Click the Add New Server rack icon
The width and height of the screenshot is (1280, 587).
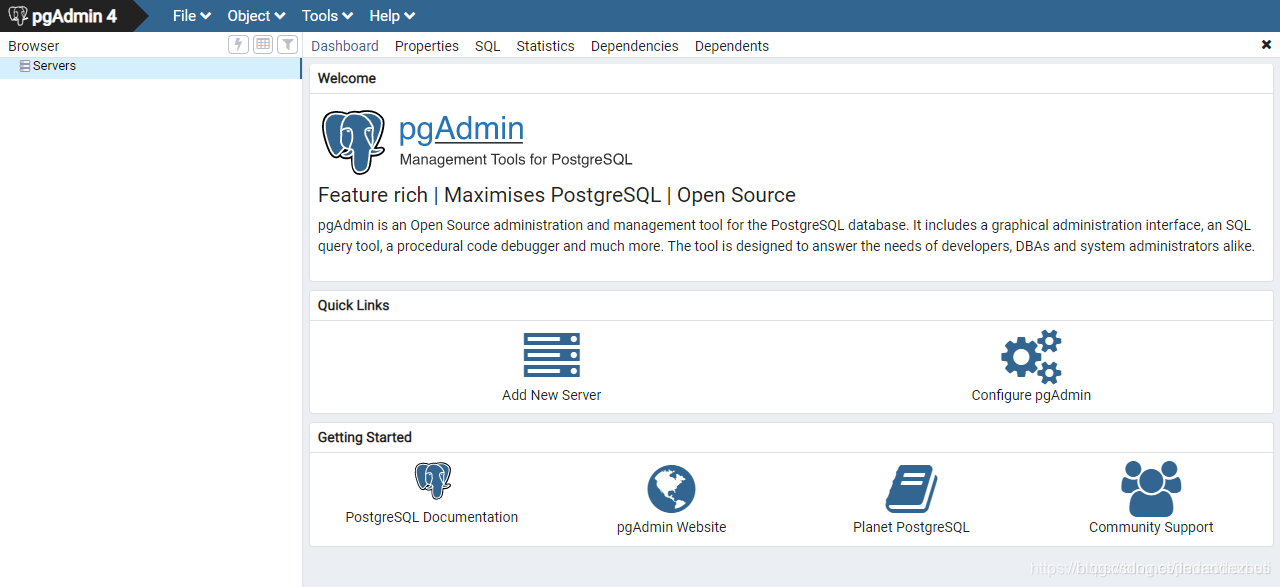coord(552,355)
